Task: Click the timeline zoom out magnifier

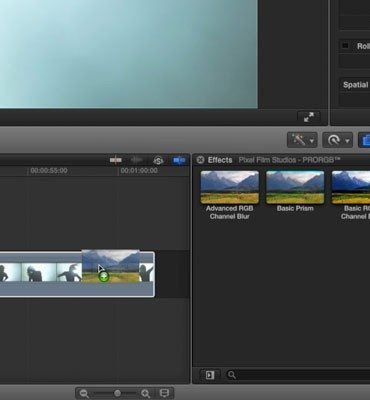Action: click(x=84, y=394)
